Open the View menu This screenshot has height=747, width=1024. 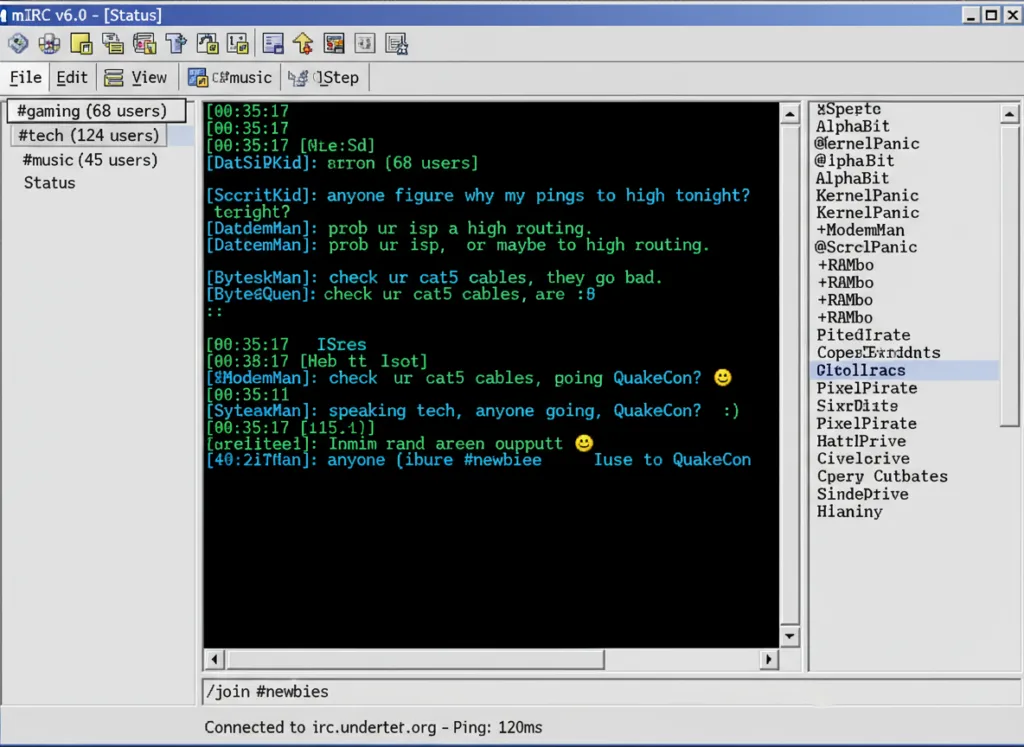click(x=137, y=77)
